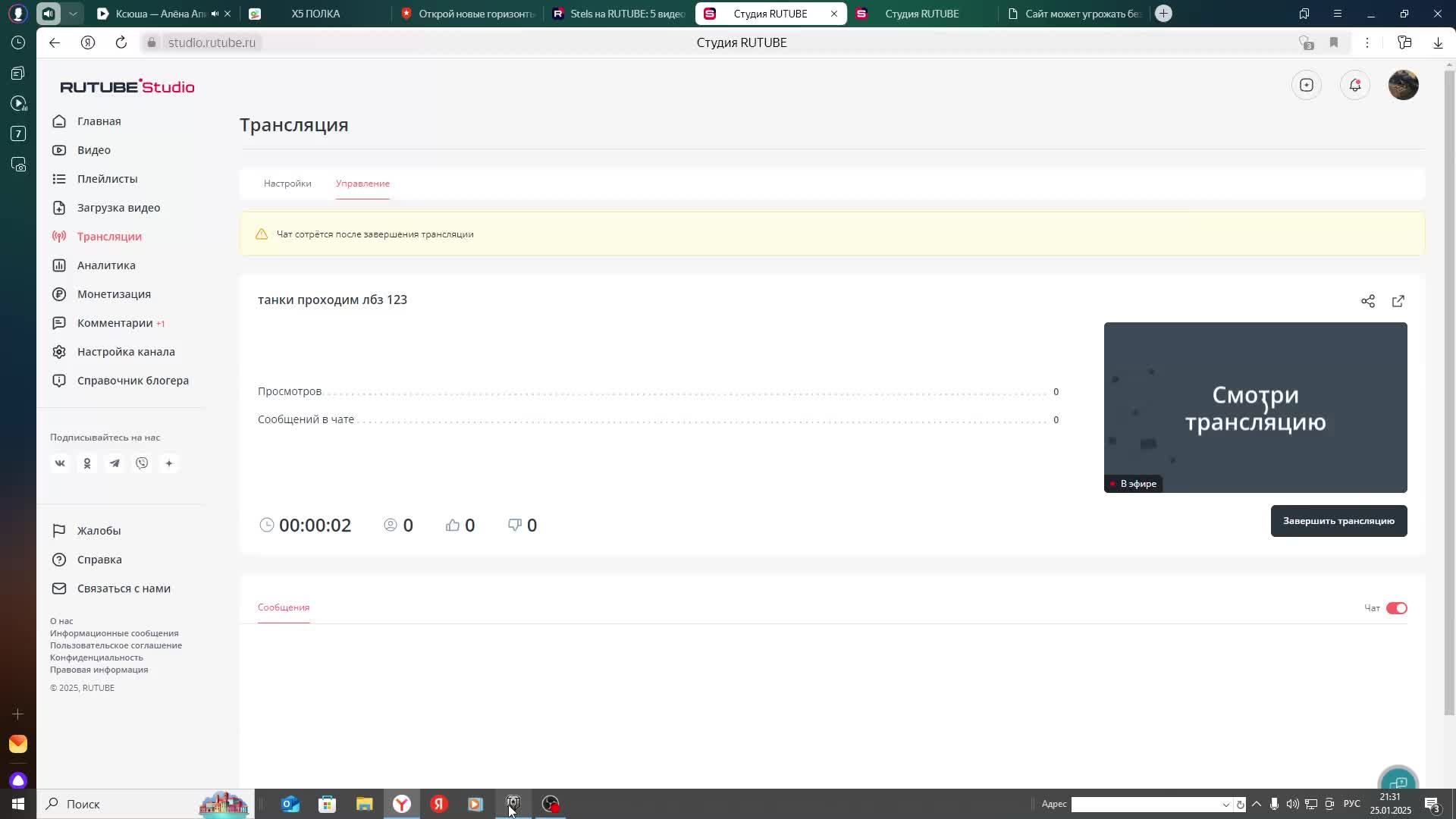
Task: Open Настройка канала in the sidebar
Action: 126,352
